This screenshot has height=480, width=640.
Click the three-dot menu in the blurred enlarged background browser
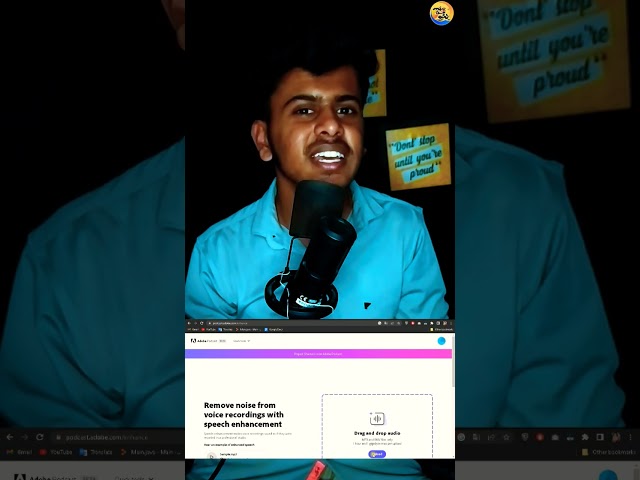click(x=631, y=437)
